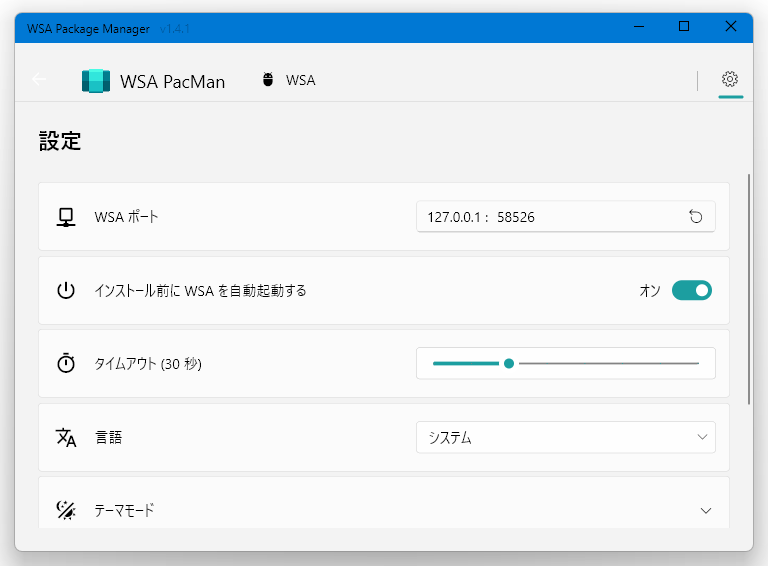This screenshot has width=768, height=566.
Task: Click the WSA PacMan cube logo
Action: (x=96, y=81)
